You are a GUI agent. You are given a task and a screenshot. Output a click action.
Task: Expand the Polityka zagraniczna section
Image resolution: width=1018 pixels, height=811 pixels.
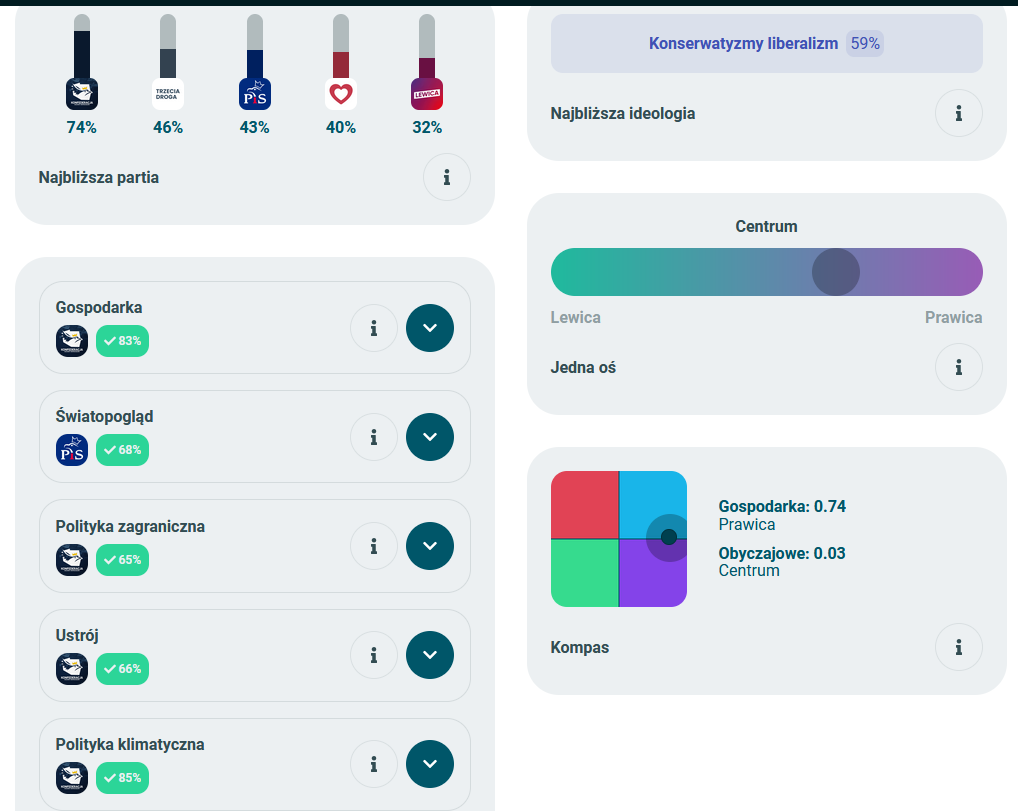430,546
